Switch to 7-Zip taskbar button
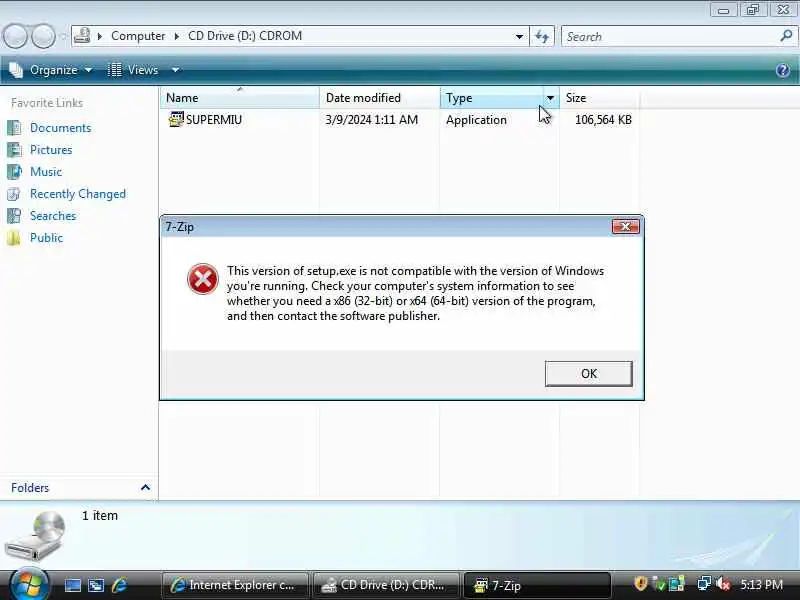Screen dimensions: 800x600 537,585
